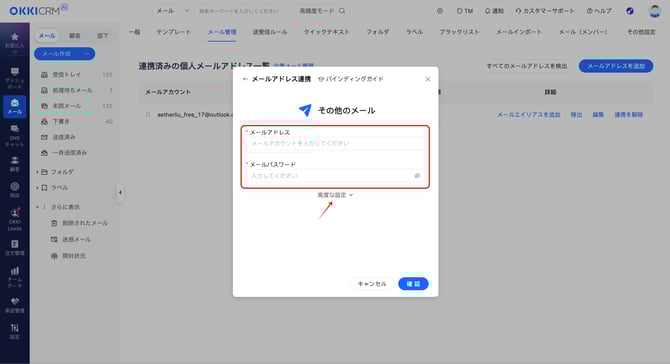
Task: Open team data chart icon in sidebar
Action: [x=15, y=270]
